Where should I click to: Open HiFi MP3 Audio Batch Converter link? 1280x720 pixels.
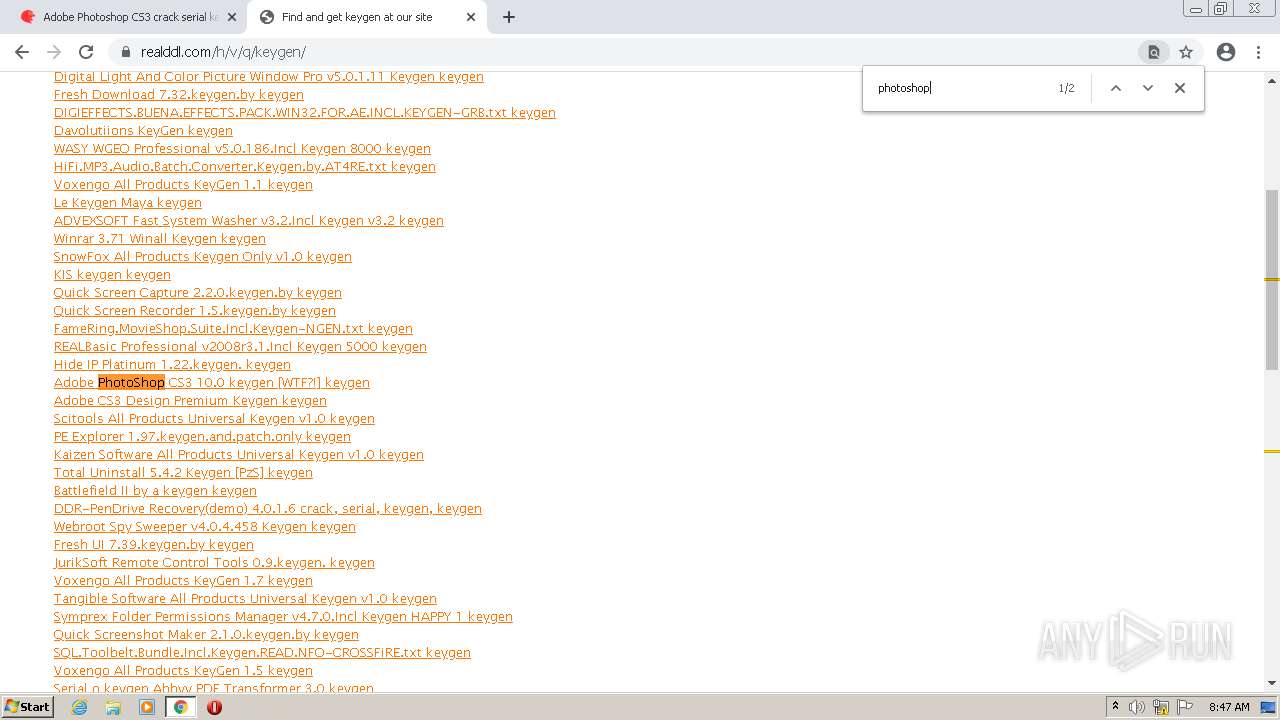[245, 167]
